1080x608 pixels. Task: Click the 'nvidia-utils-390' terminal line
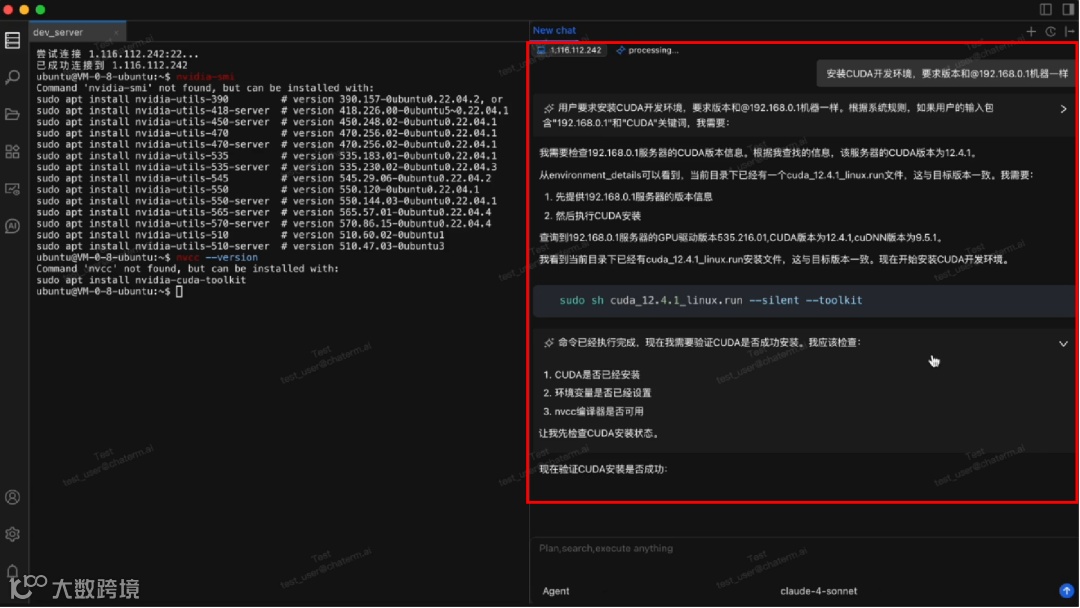pyautogui.click(x=269, y=99)
